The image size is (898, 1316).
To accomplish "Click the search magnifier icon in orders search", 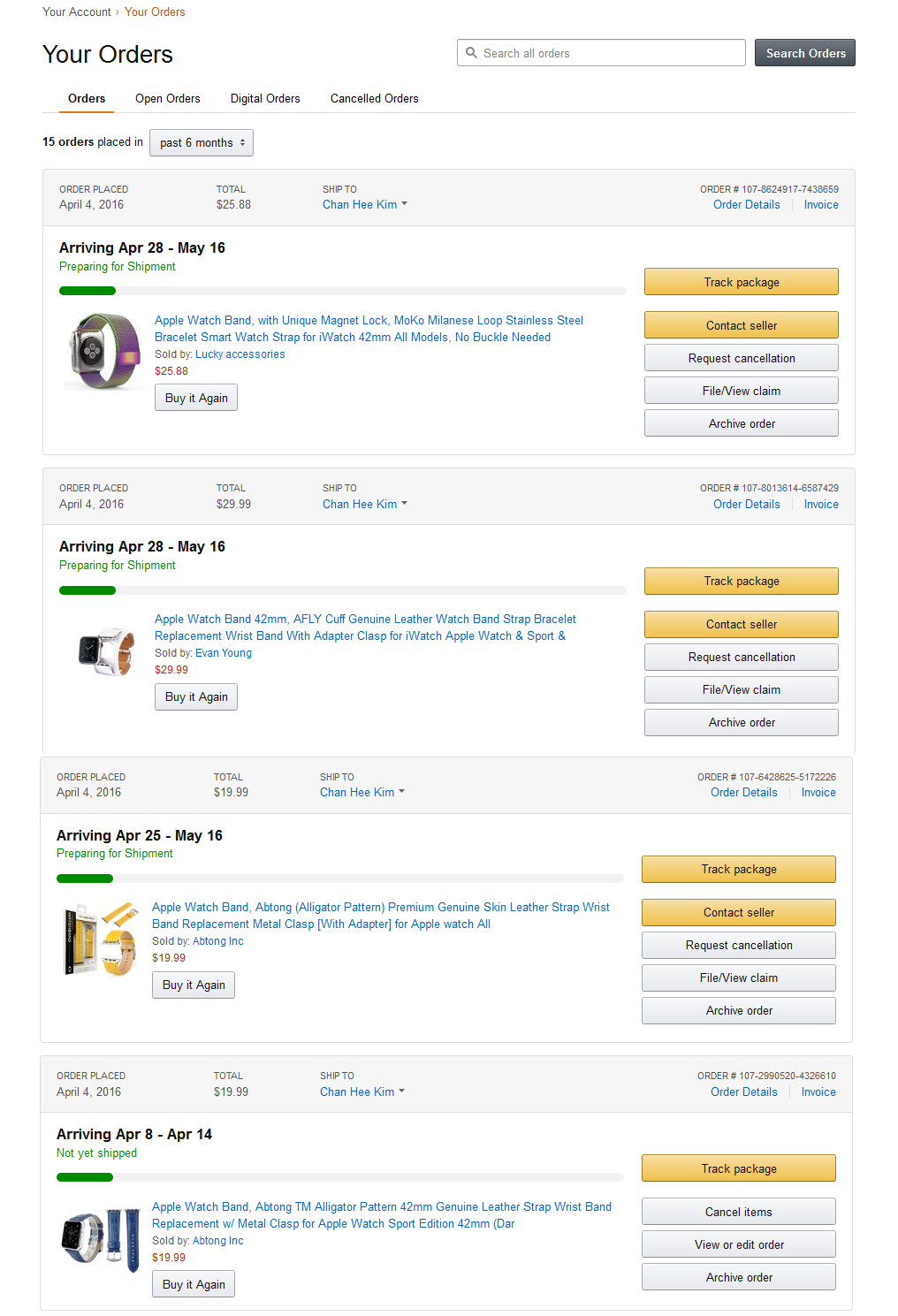I will click(472, 53).
